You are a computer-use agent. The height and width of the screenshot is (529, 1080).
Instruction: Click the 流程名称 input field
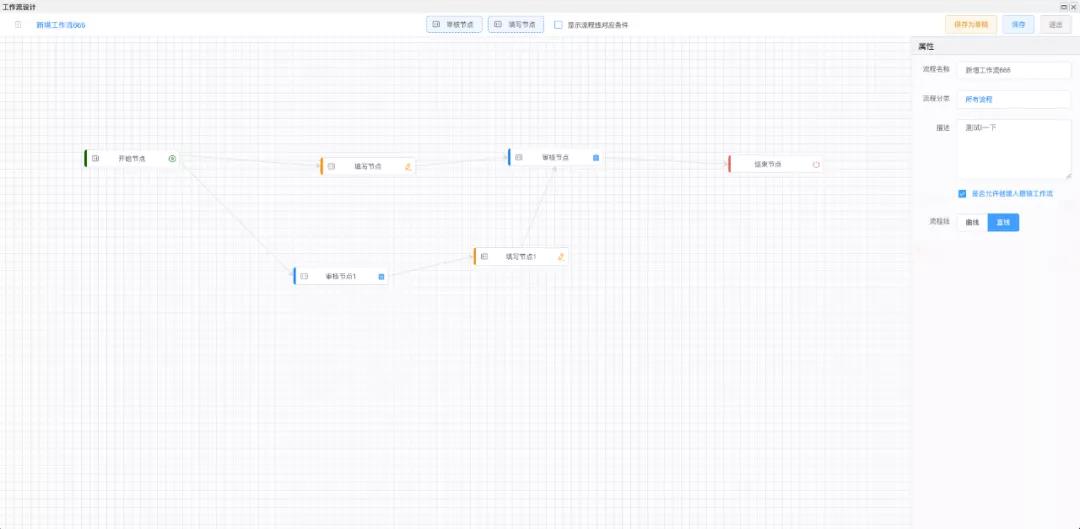[x=1014, y=70]
